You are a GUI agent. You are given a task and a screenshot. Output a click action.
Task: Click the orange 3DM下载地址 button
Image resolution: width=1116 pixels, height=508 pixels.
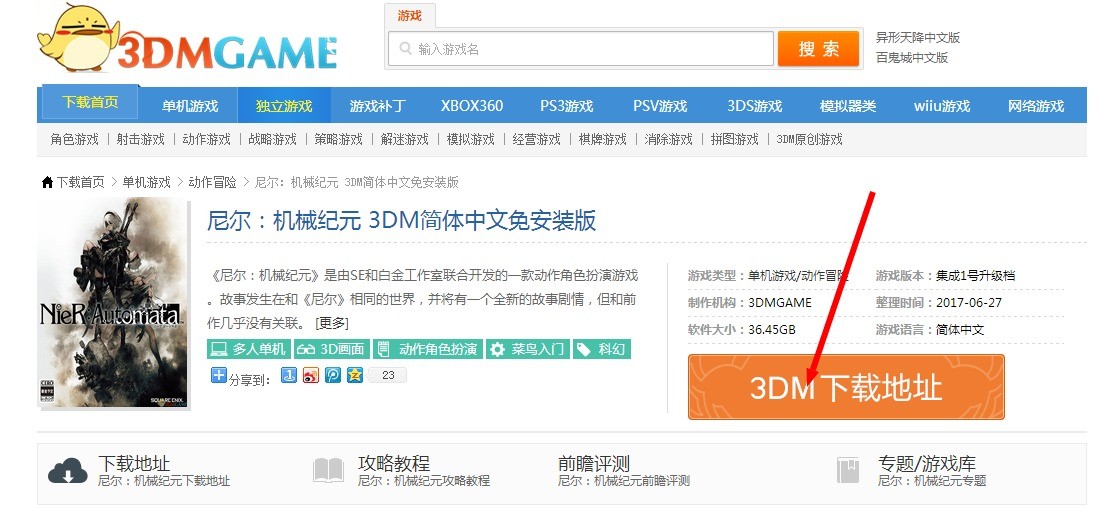pyautogui.click(x=846, y=387)
